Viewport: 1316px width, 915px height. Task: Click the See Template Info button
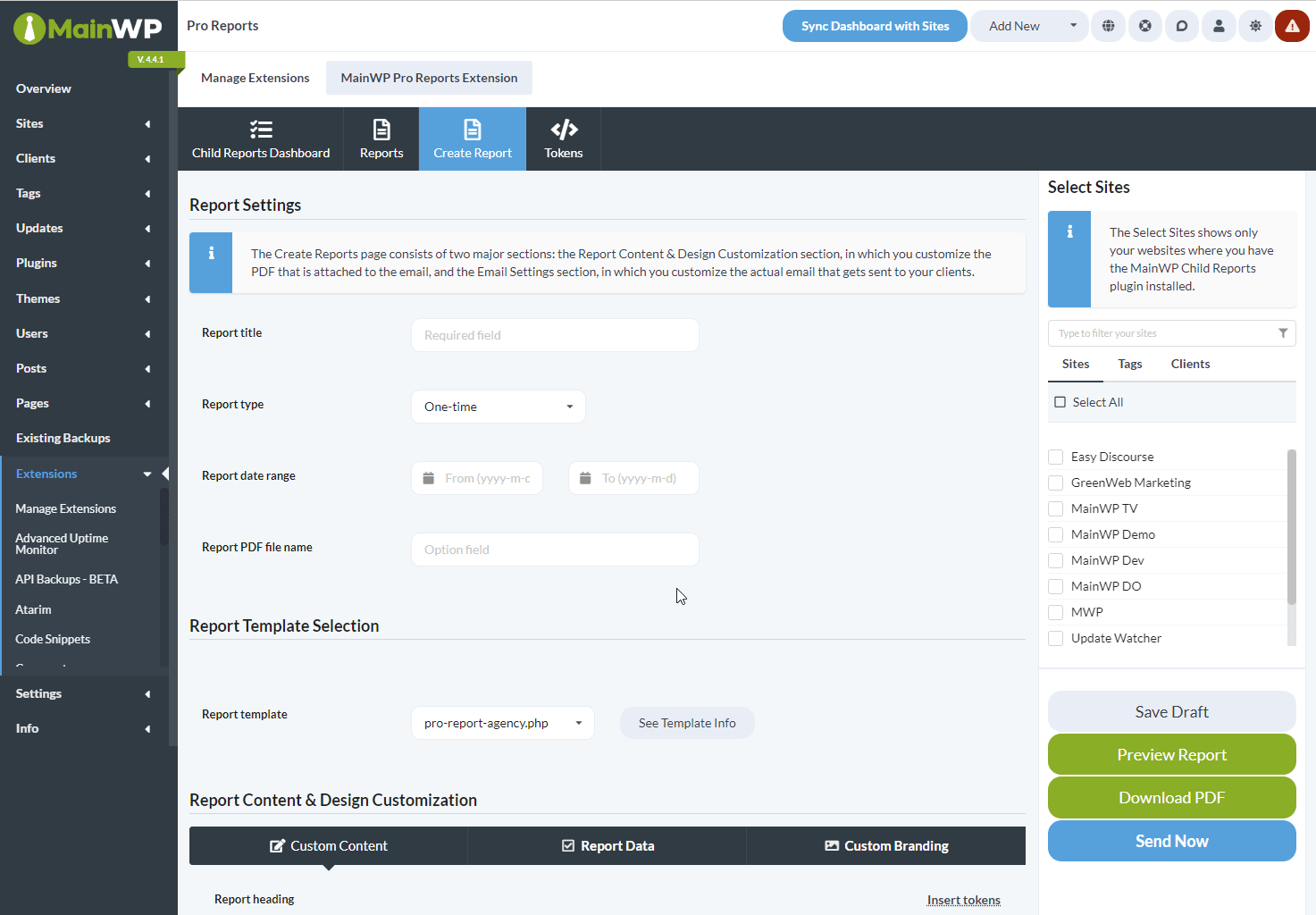pyautogui.click(x=687, y=723)
